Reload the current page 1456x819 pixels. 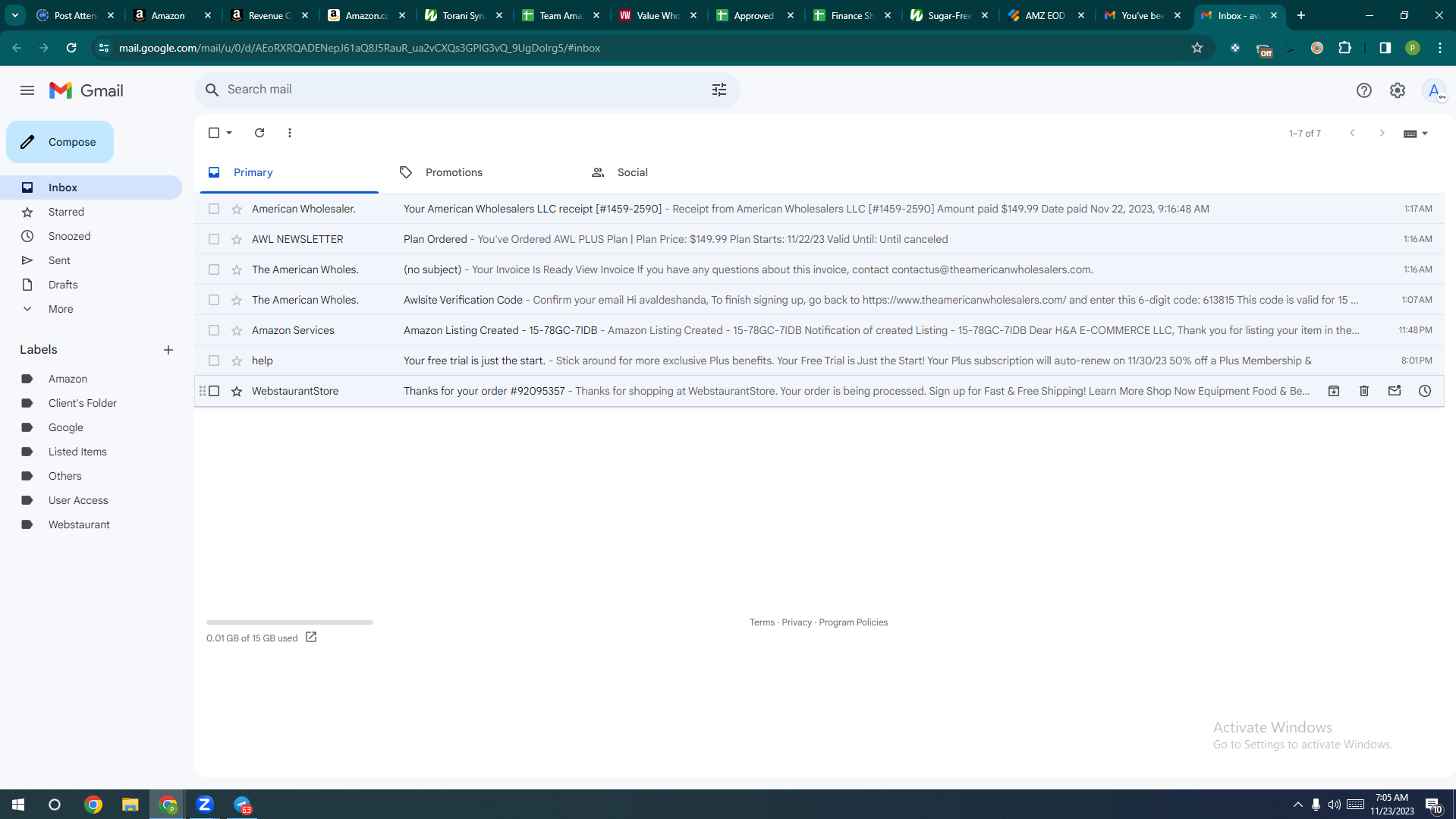coord(71,48)
